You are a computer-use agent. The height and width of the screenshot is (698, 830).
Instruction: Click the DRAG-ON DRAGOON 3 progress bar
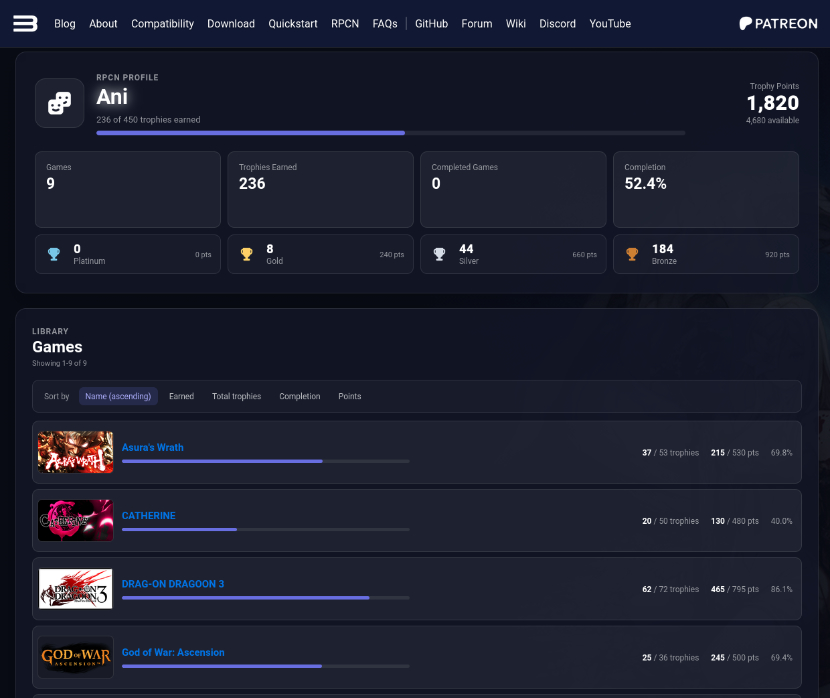pos(266,598)
